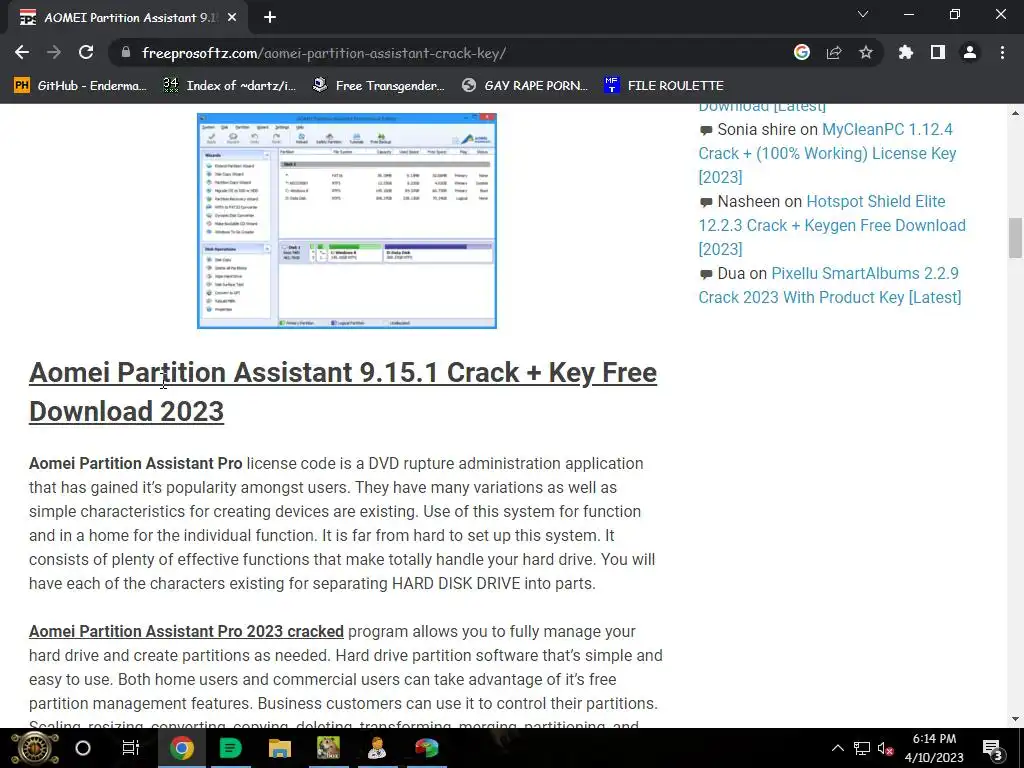Open the Extensions puzzle icon
1024x768 pixels.
tap(905, 52)
